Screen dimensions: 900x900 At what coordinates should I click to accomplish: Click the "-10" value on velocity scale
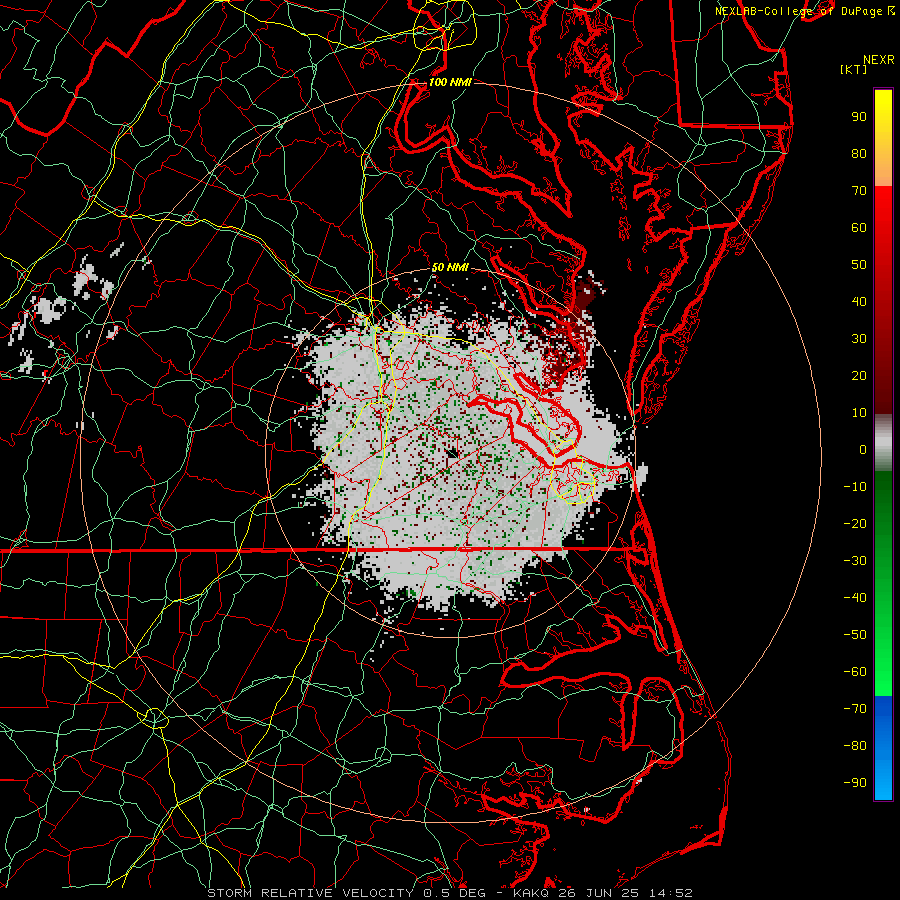855,487
